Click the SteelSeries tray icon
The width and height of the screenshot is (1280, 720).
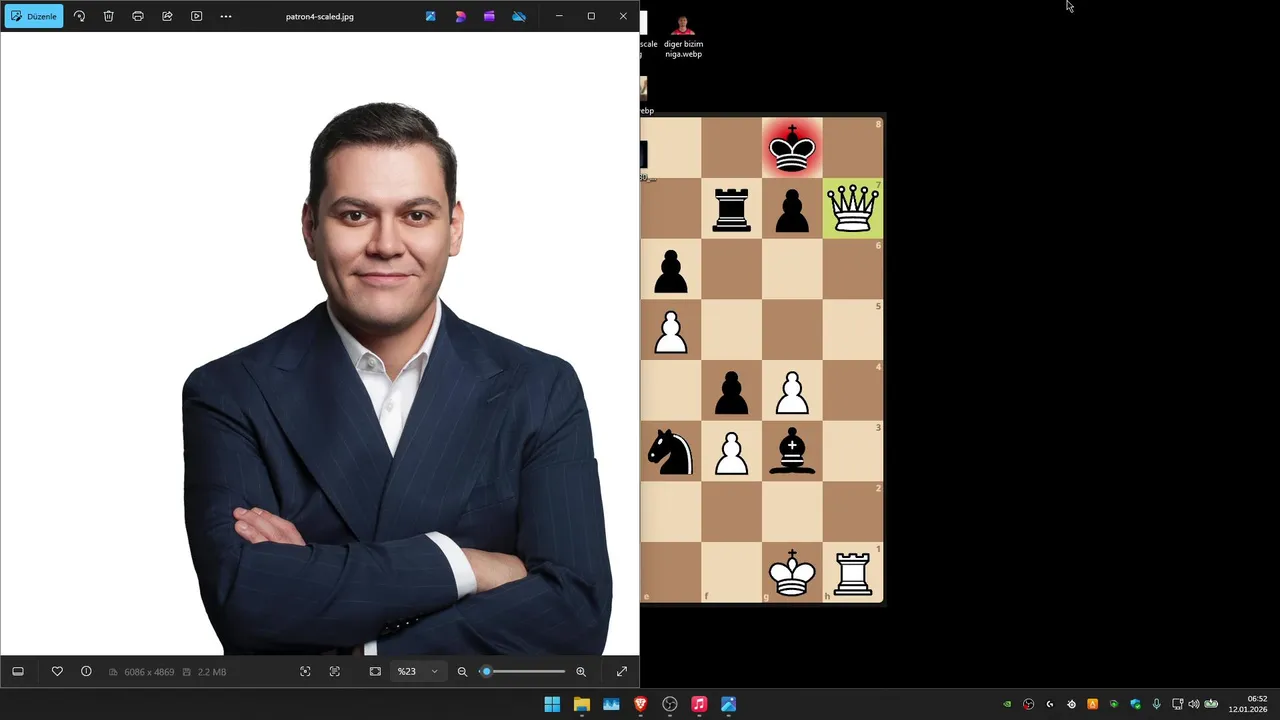point(1071,704)
